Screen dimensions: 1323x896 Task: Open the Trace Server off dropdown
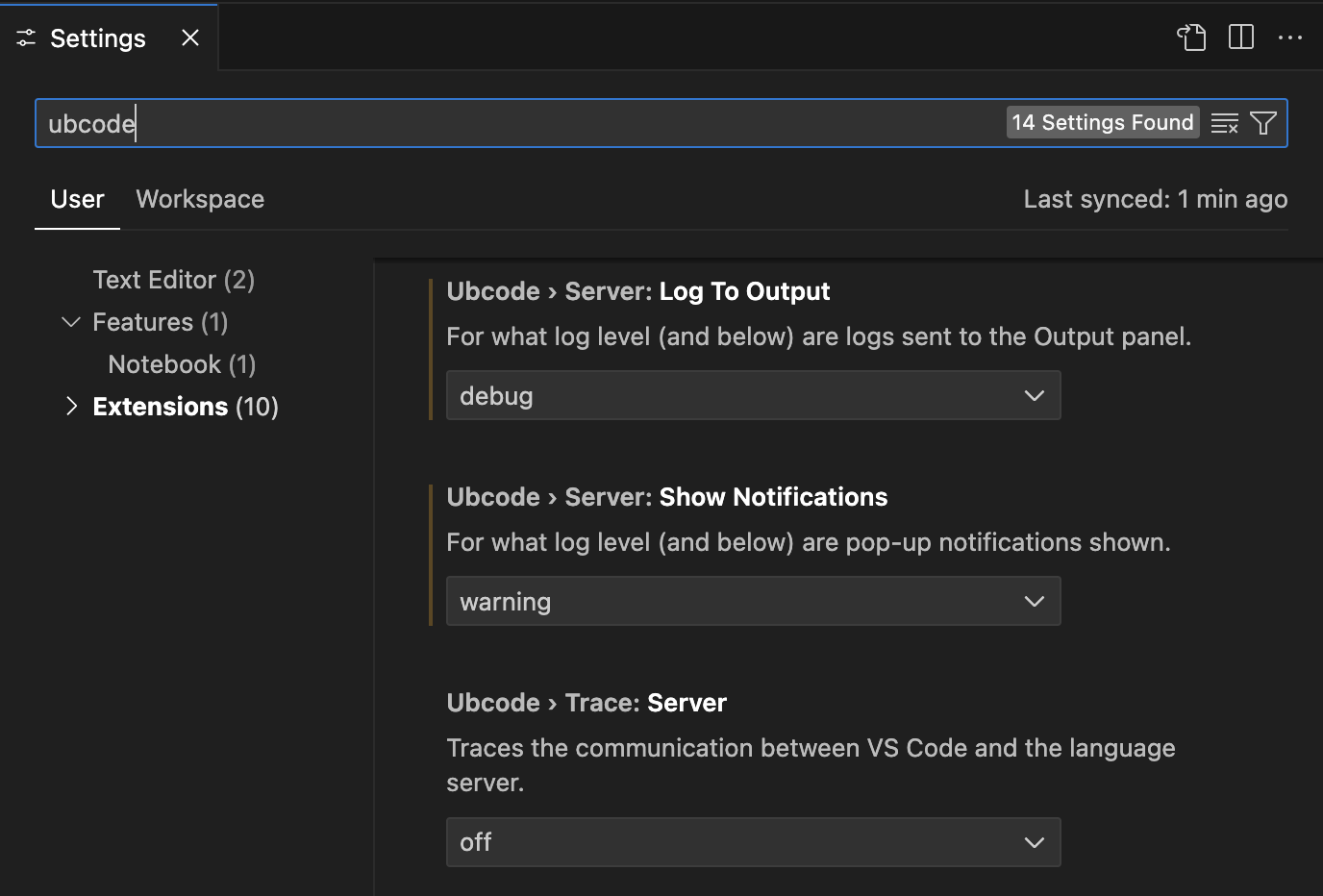click(x=753, y=842)
